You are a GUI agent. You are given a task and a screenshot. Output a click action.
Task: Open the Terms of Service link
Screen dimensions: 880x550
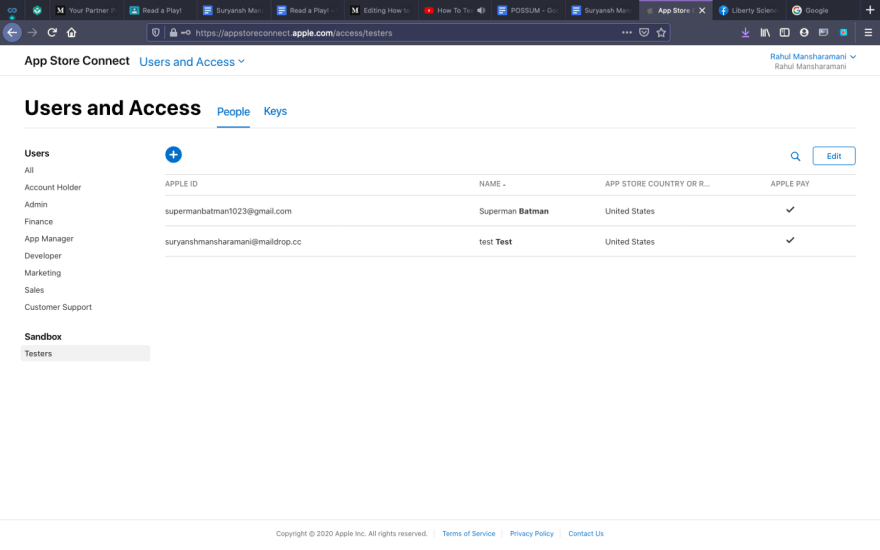tap(469, 534)
